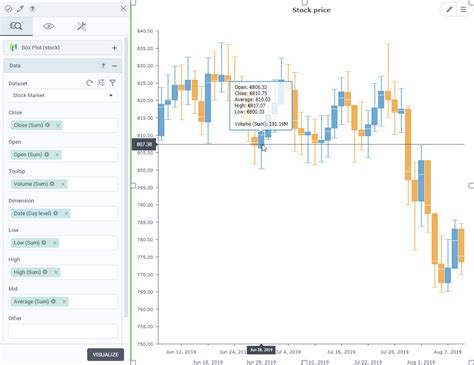
Task: Open settings gear of Average (Sum) pill
Action: coord(53,301)
